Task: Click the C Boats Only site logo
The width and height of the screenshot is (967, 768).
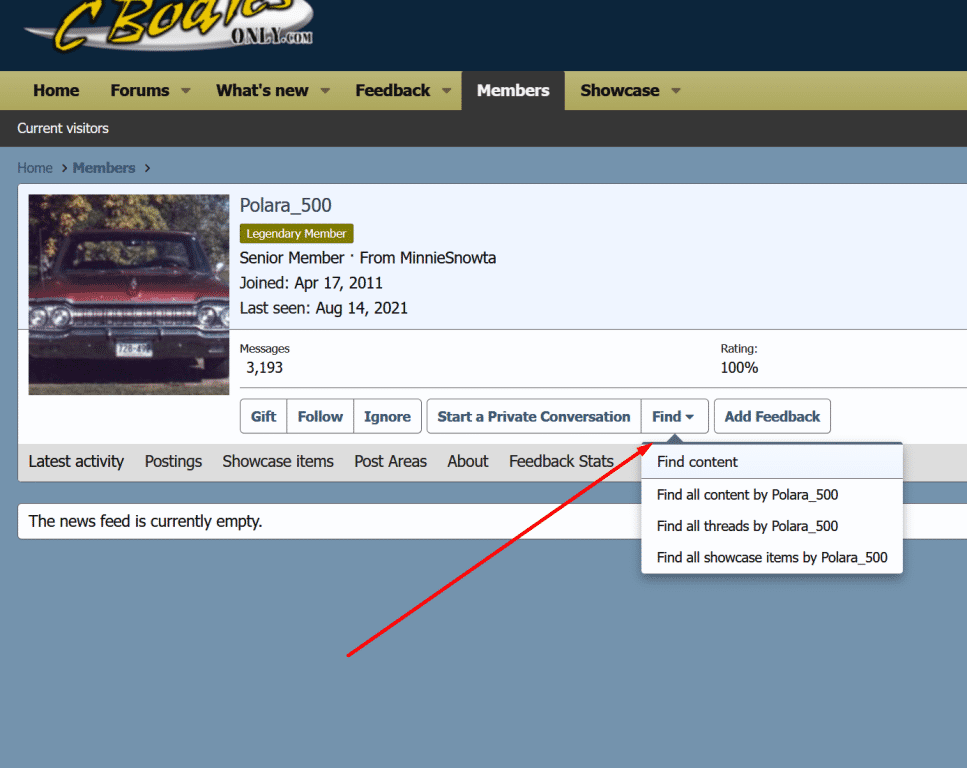Action: [170, 27]
